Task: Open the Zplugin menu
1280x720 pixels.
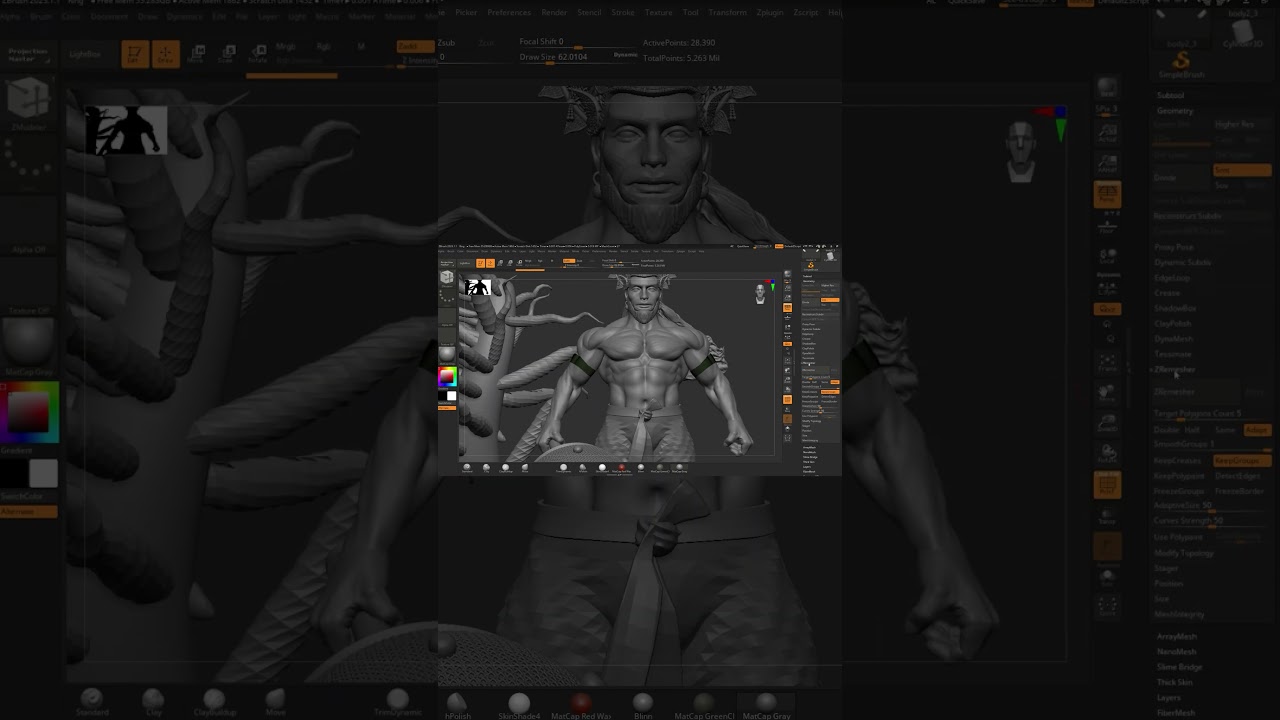Action: click(769, 13)
